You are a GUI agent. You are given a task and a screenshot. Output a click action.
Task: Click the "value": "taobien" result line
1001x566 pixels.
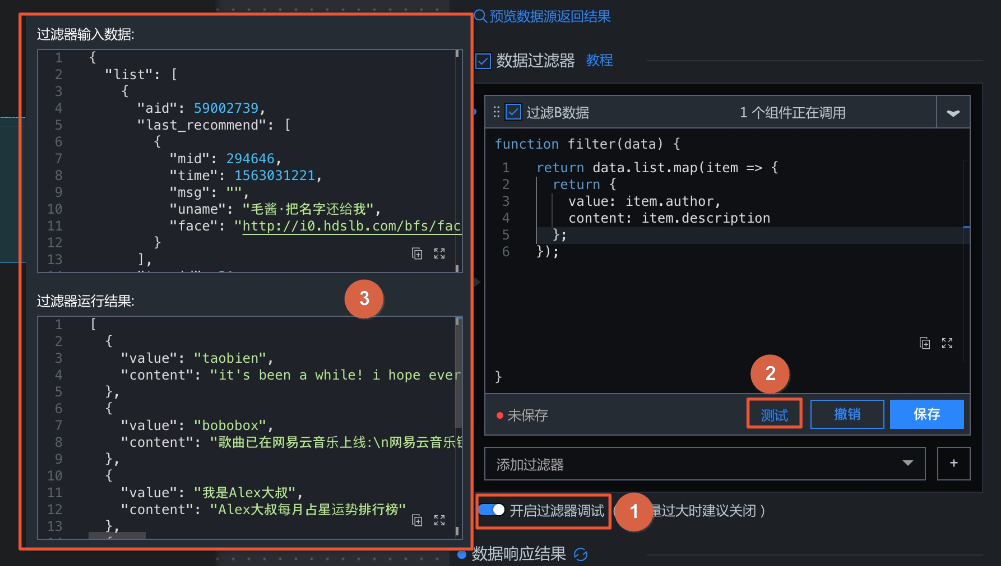tap(197, 358)
